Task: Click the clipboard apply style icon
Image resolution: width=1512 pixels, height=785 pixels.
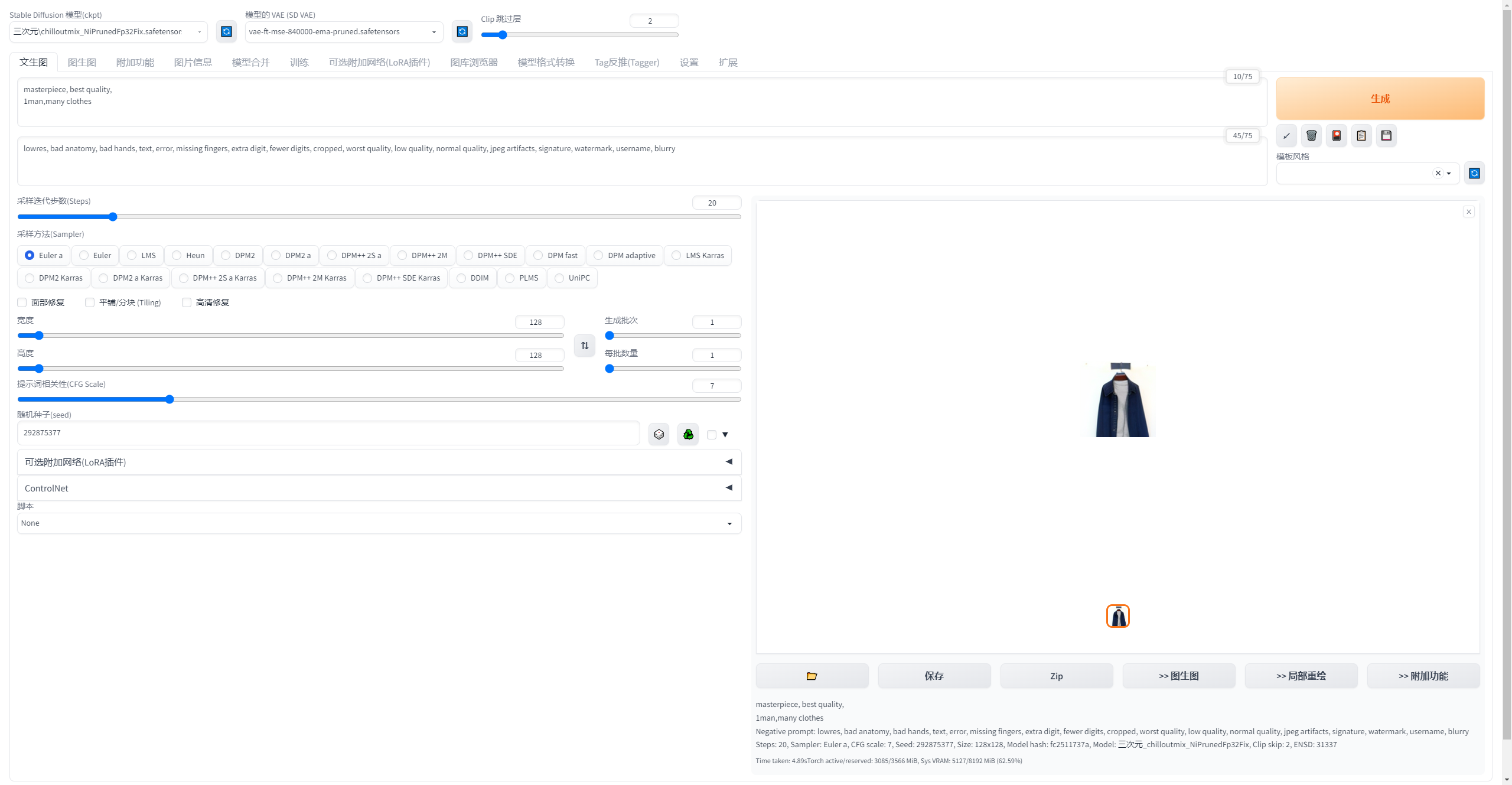Action: (1361, 136)
